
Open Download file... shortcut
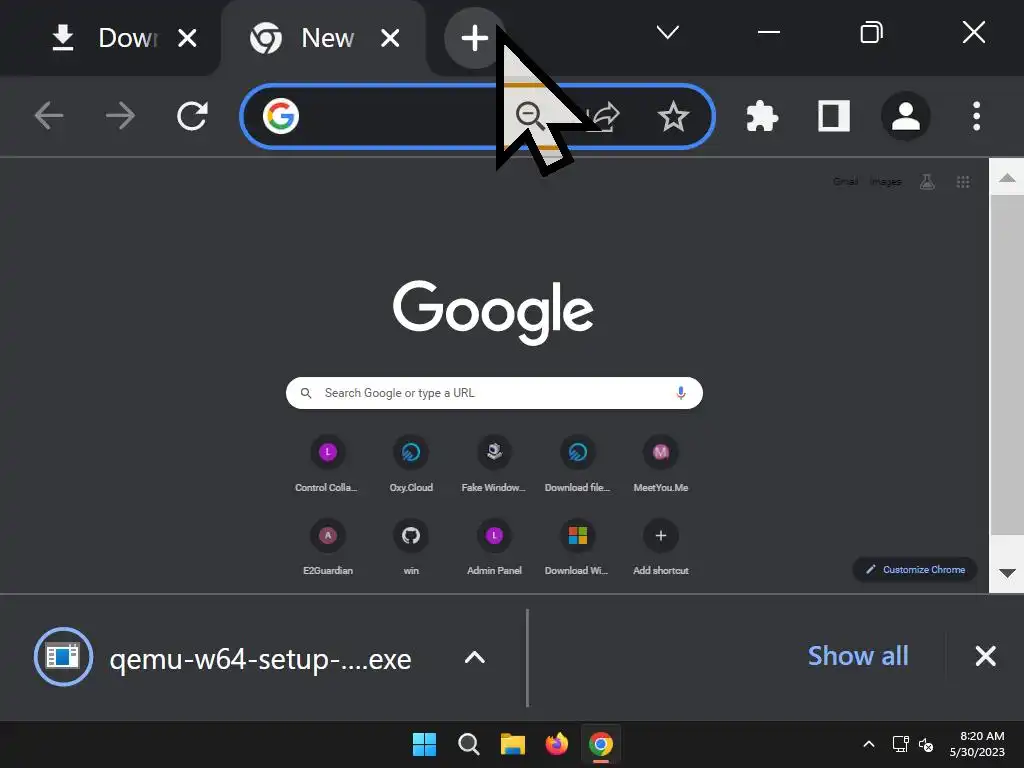[x=577, y=464]
